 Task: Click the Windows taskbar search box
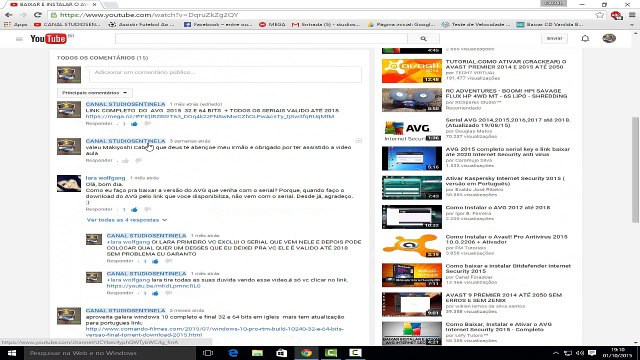pyautogui.click(x=110, y=353)
